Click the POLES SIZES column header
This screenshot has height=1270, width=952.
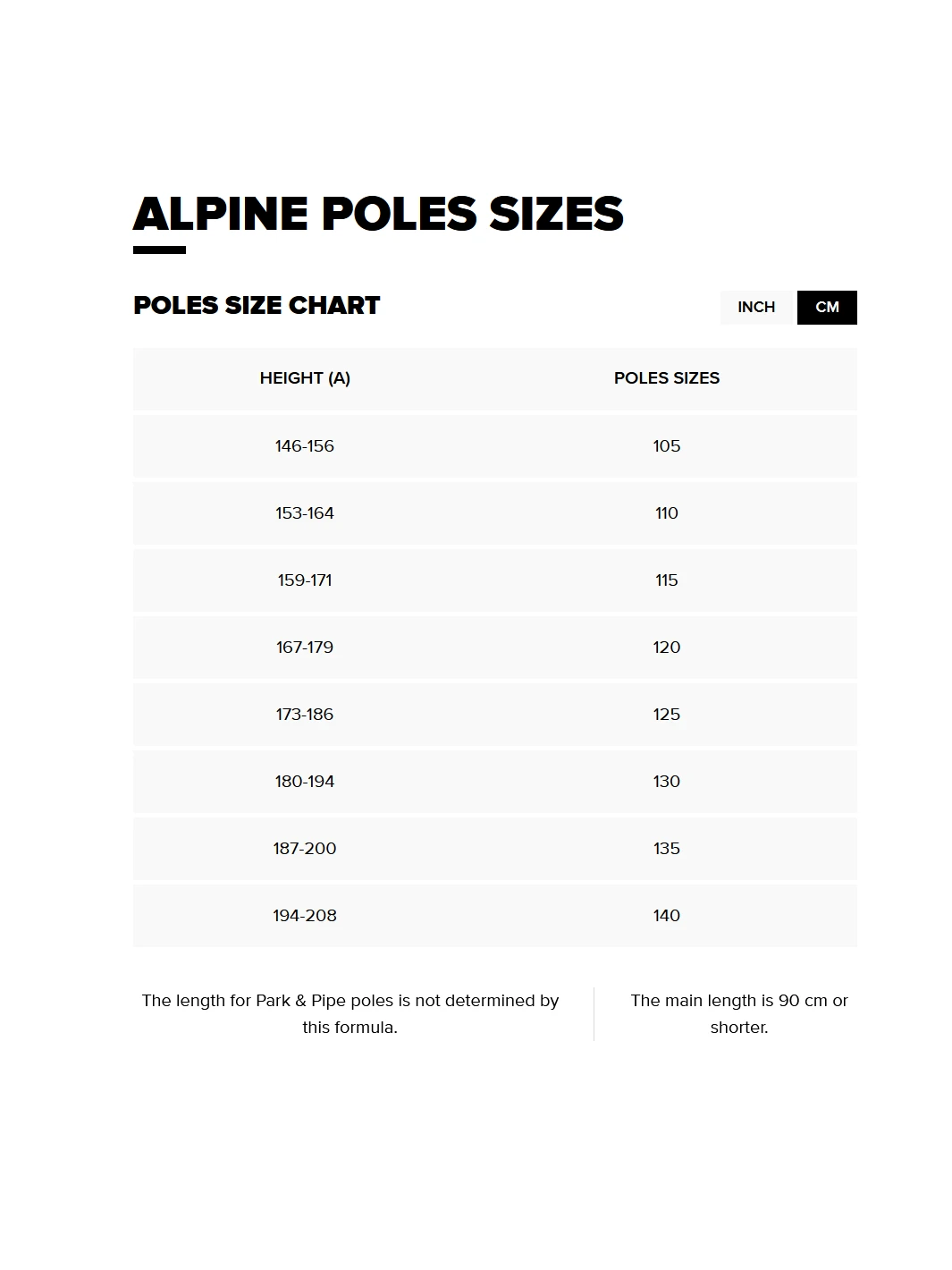tap(667, 378)
